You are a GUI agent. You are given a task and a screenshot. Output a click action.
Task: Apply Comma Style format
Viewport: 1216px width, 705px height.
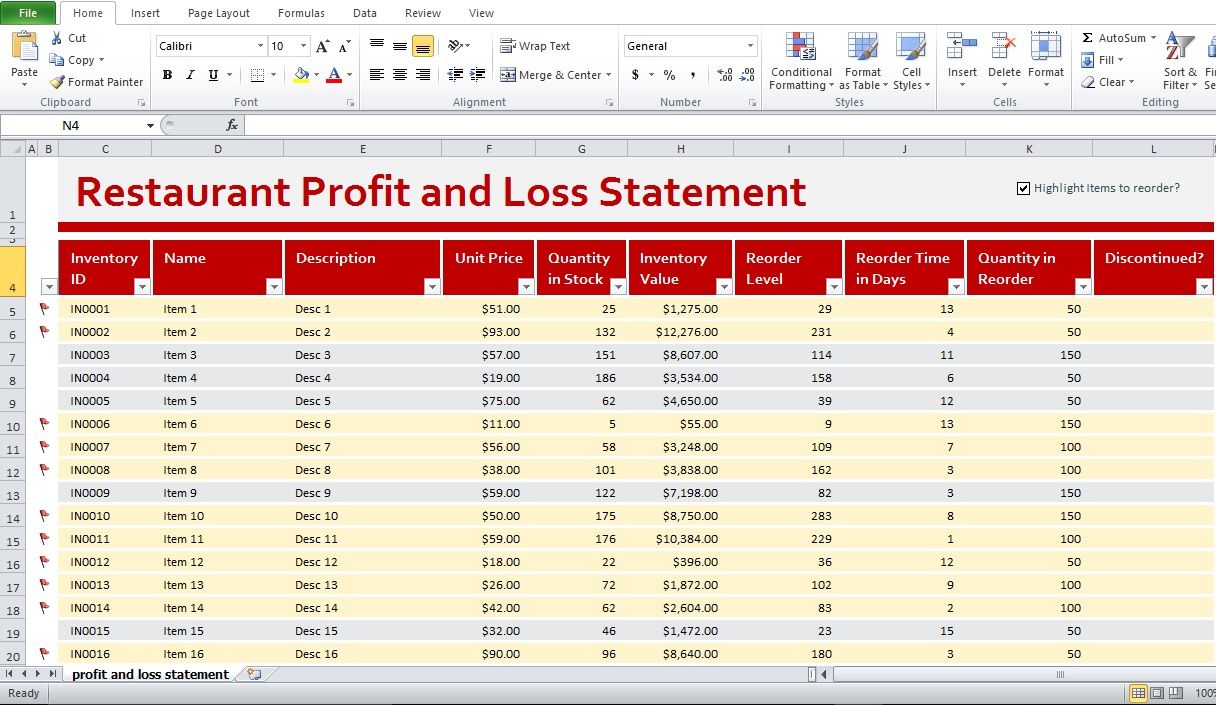click(693, 75)
